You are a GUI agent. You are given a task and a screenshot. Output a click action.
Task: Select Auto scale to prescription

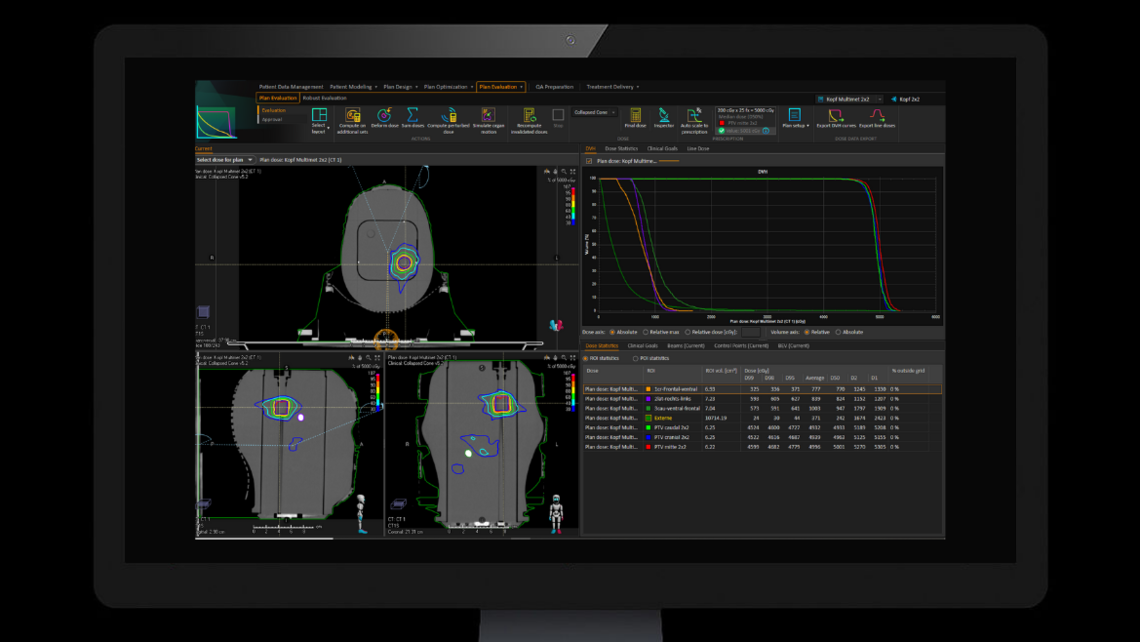coord(693,115)
